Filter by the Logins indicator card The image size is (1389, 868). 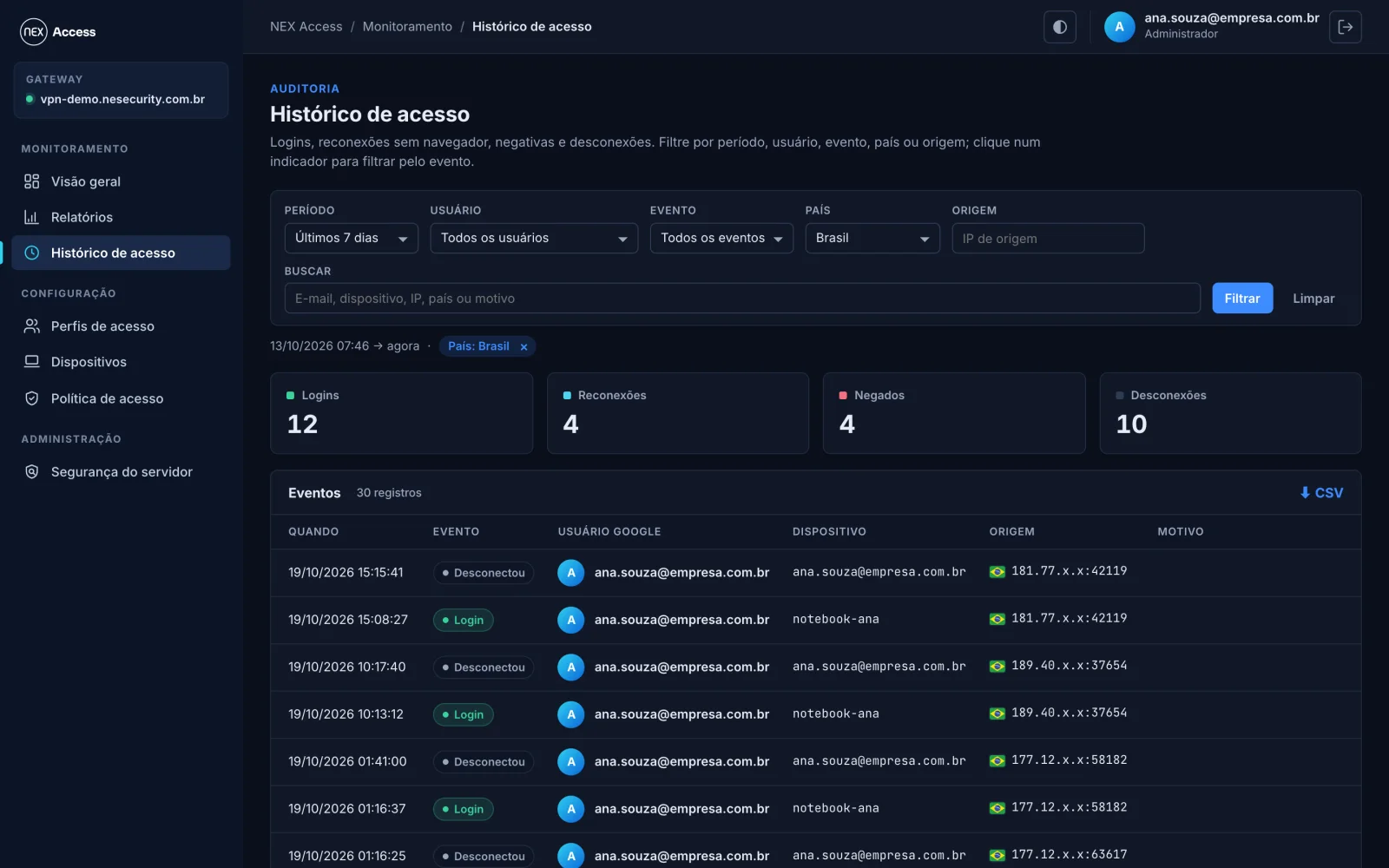[x=401, y=413]
